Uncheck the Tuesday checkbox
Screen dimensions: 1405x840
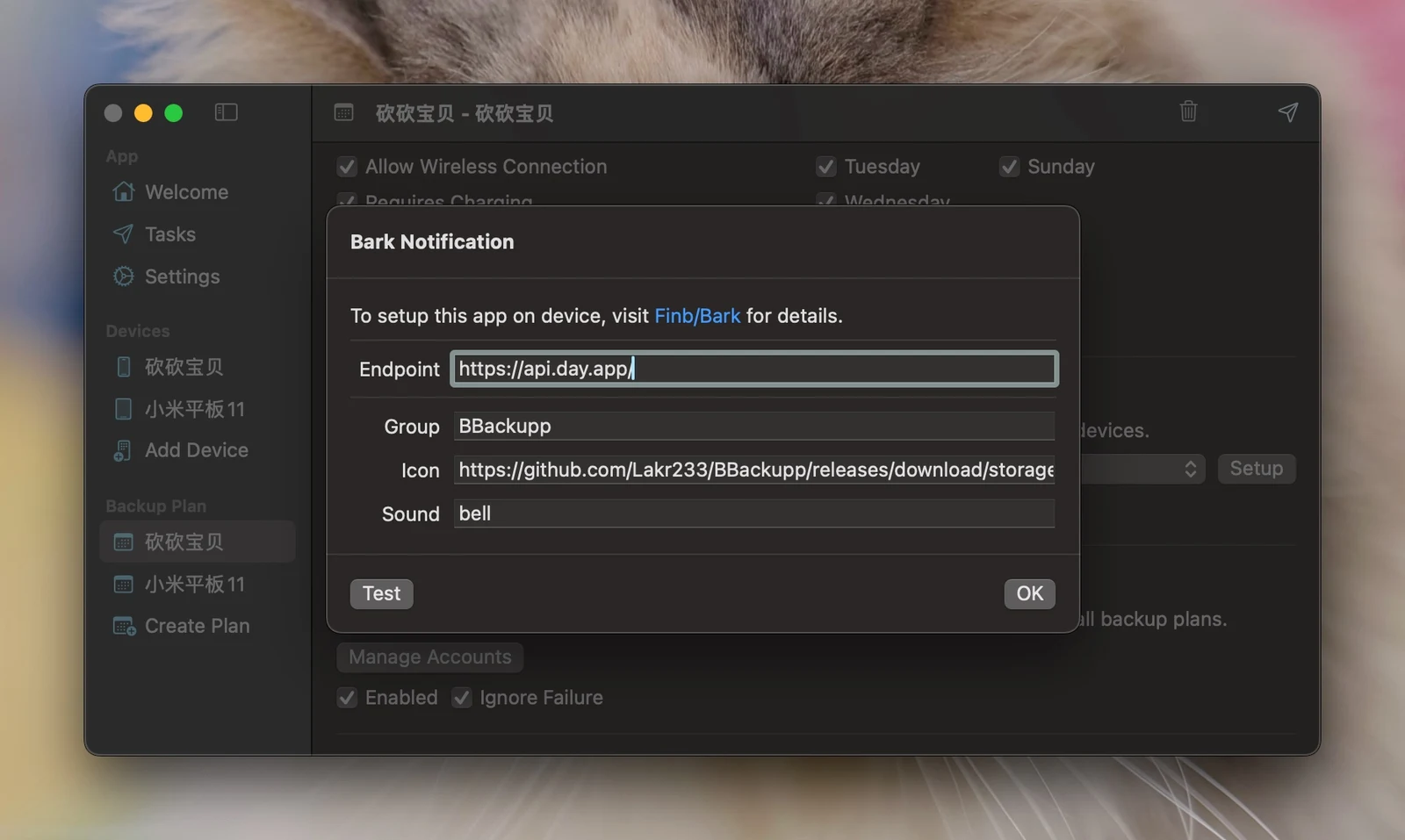pyautogui.click(x=825, y=167)
